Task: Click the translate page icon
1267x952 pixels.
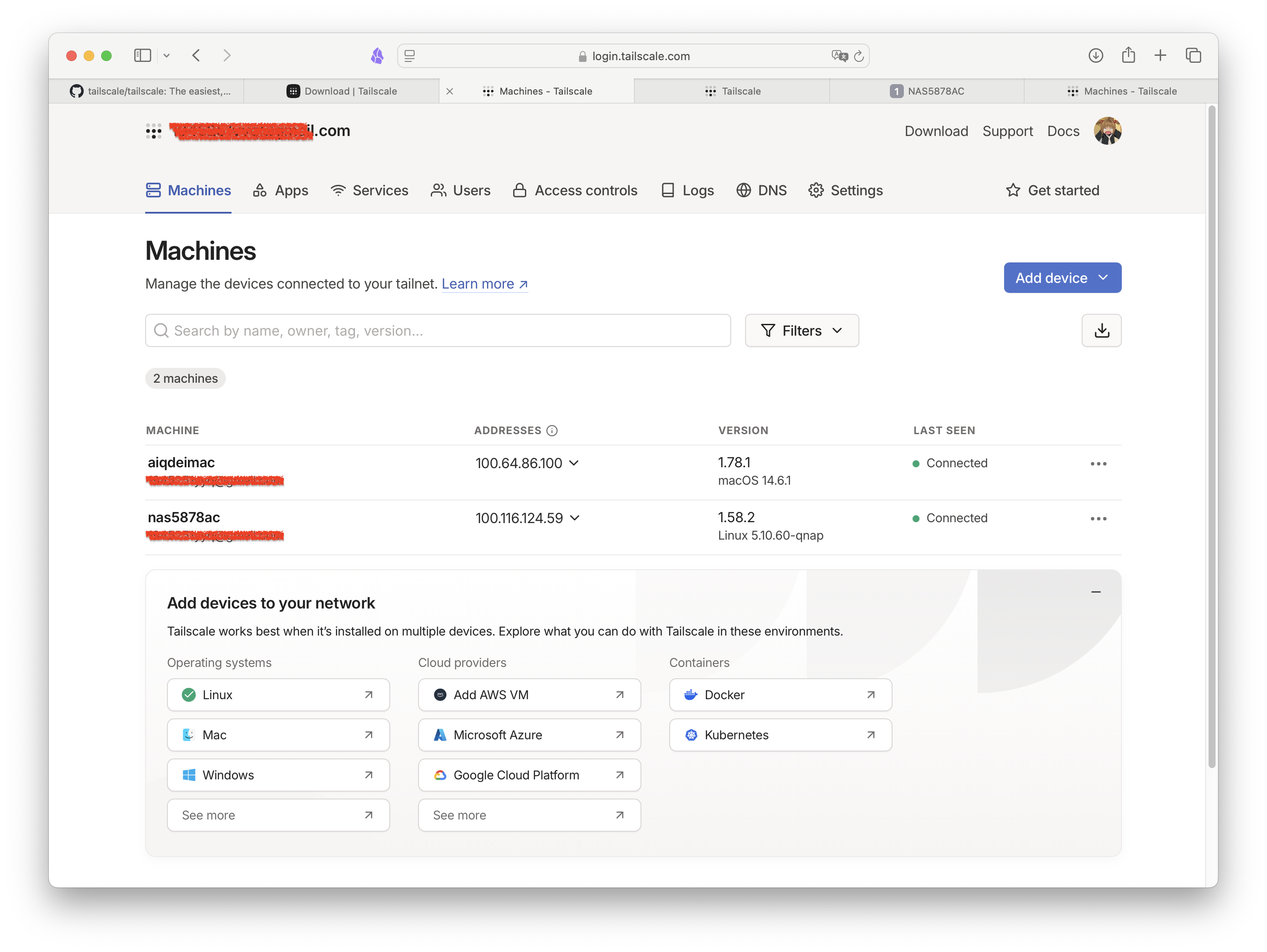Action: [x=839, y=55]
